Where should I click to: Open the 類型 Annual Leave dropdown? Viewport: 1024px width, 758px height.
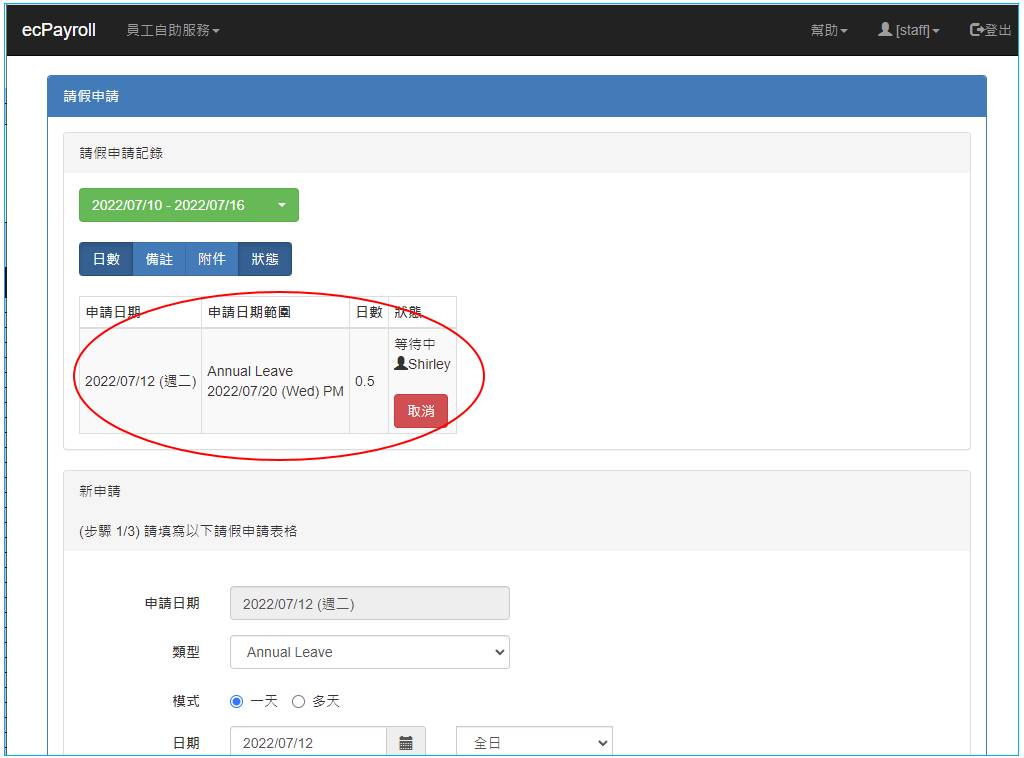click(x=370, y=652)
